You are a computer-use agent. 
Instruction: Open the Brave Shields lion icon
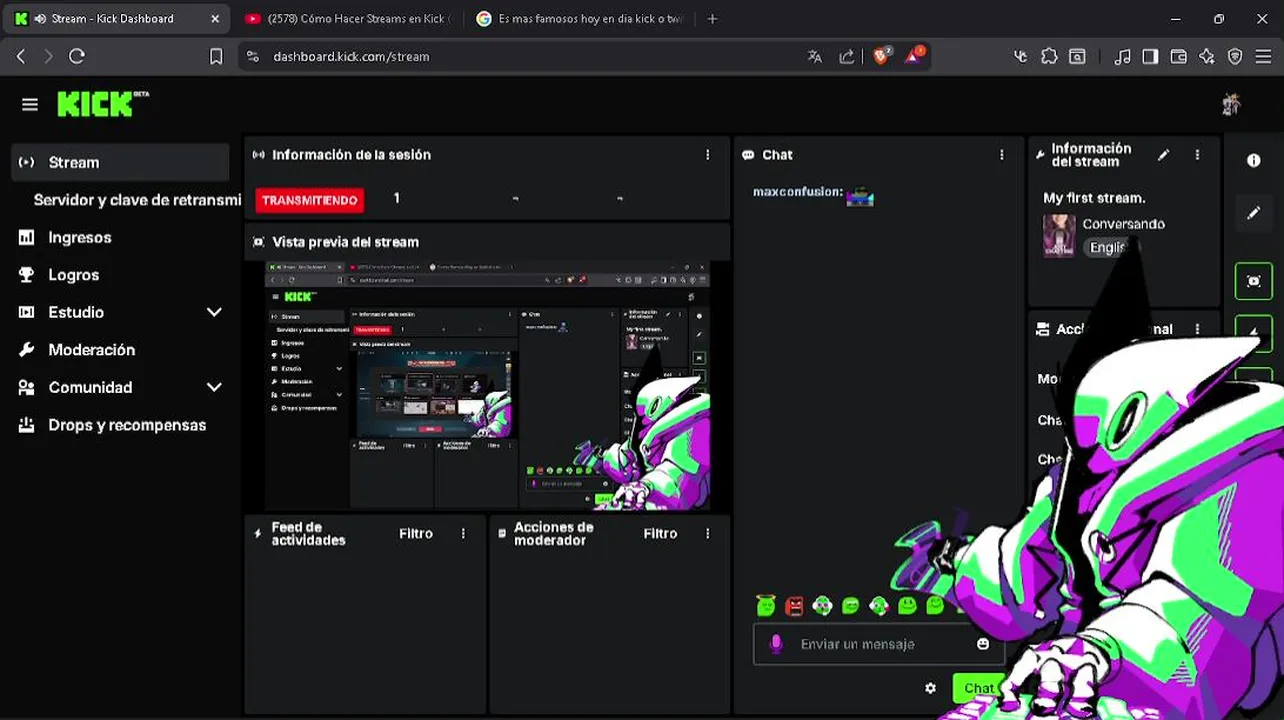881,56
